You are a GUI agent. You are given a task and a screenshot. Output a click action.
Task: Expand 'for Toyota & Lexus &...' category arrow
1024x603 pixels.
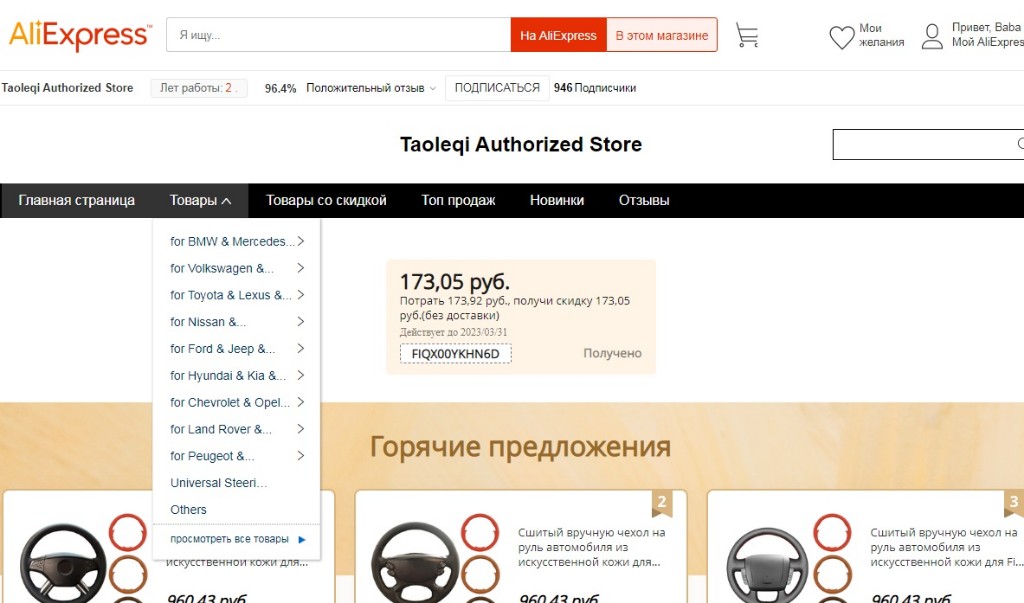(300, 295)
